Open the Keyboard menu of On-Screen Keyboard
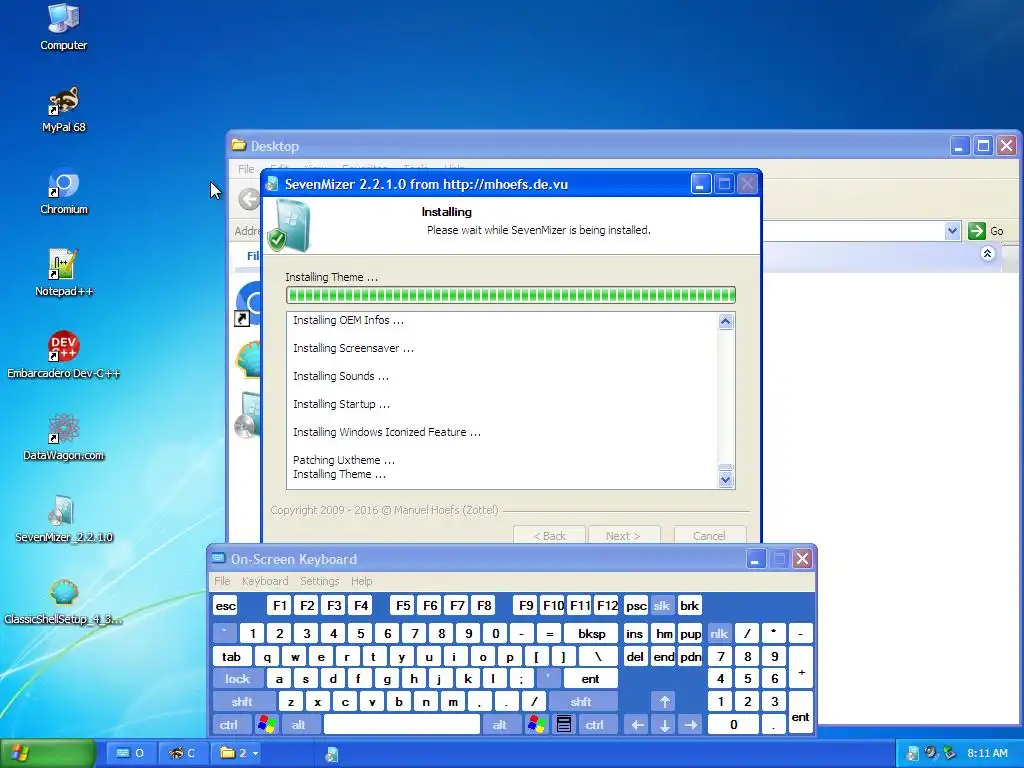 [264, 581]
